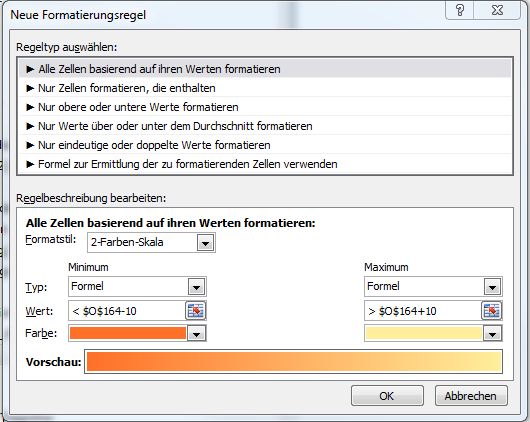Click the orange Minimum color swatch
The width and height of the screenshot is (530, 422).
(128, 333)
